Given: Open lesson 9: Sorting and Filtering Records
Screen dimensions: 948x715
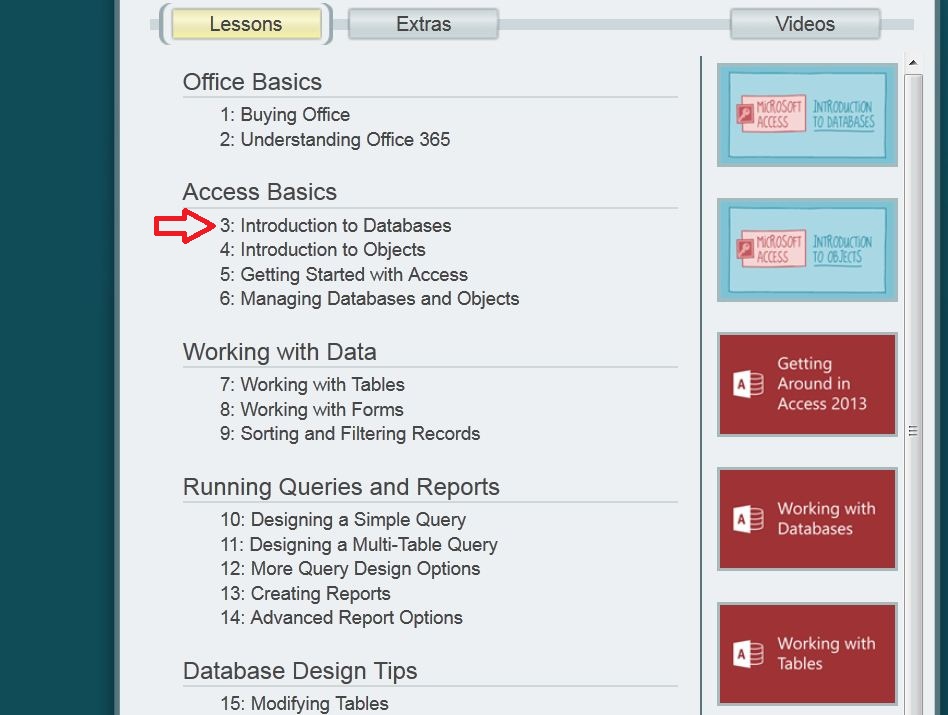Looking at the screenshot, I should coord(350,433).
